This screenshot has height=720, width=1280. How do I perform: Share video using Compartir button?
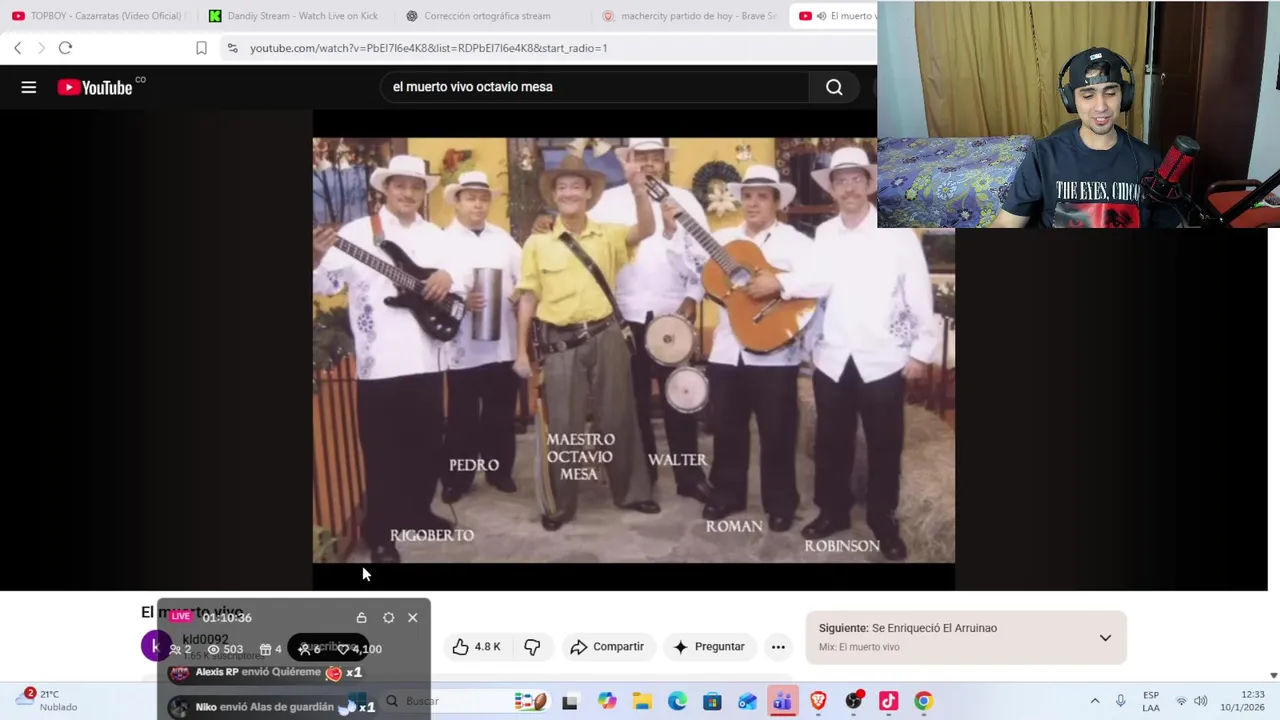tap(607, 647)
